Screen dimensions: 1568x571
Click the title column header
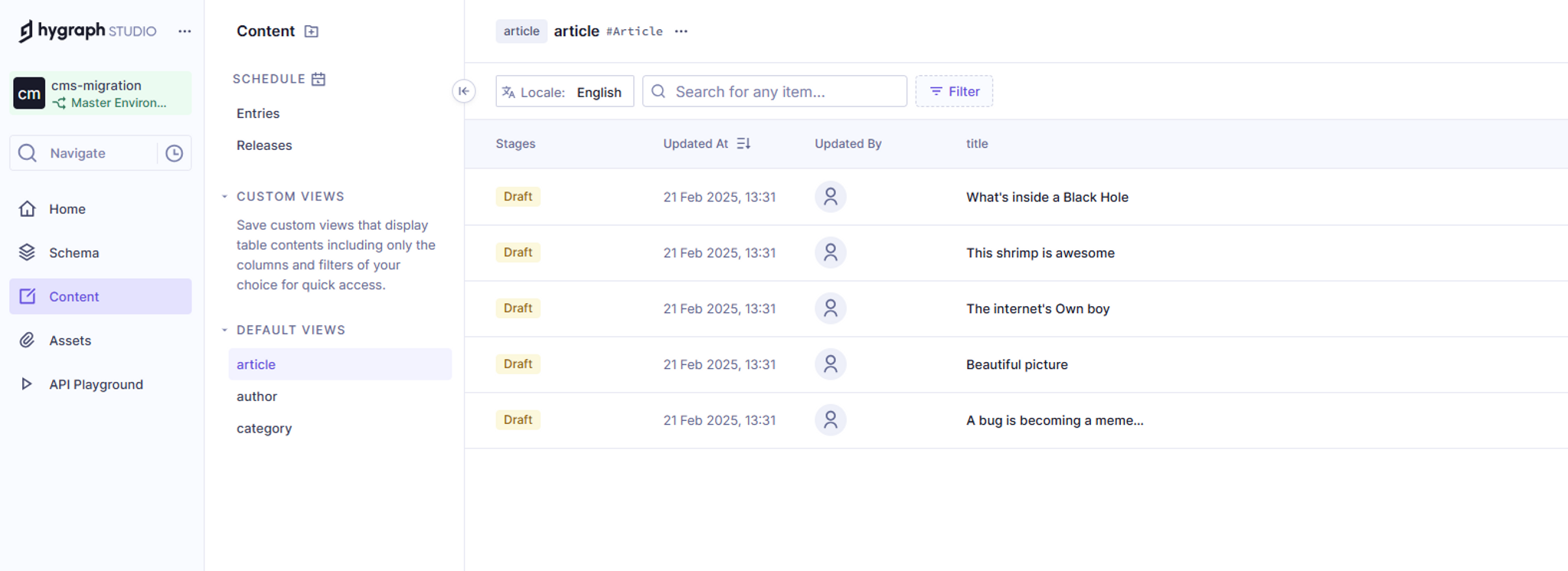pos(977,144)
